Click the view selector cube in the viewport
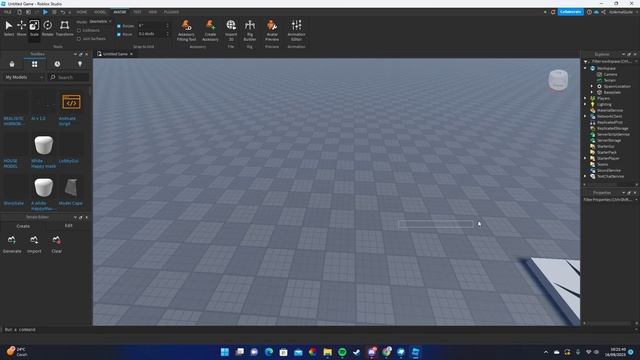The height and width of the screenshot is (360, 640). (x=558, y=80)
